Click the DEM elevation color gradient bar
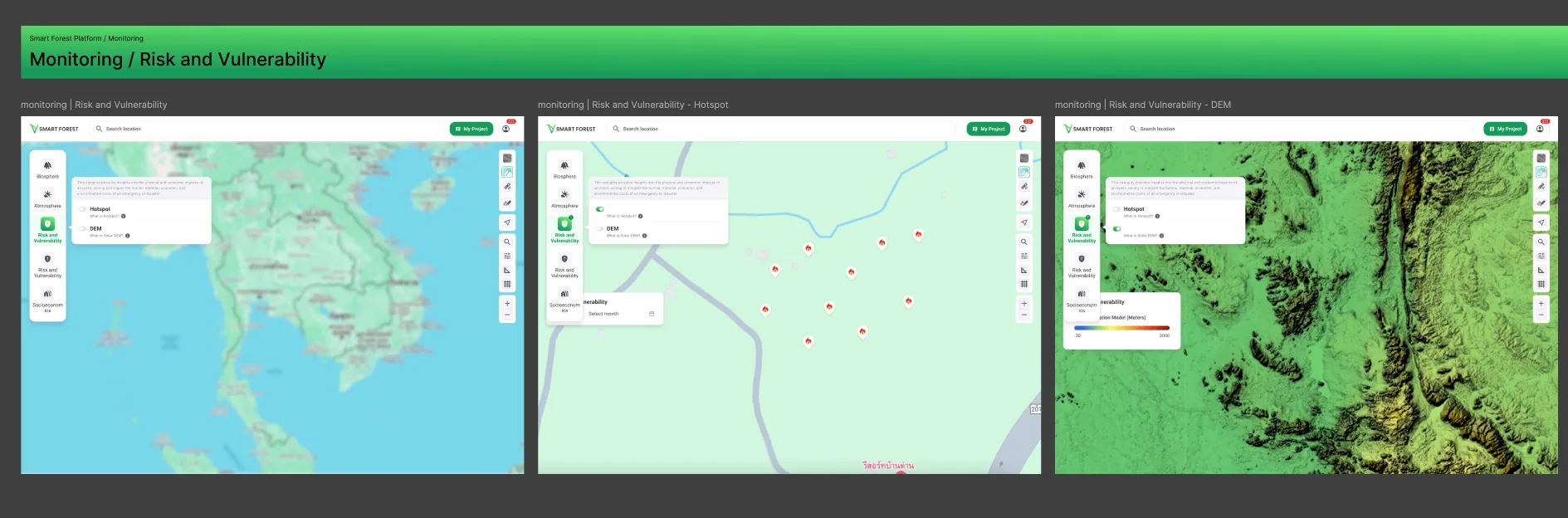This screenshot has width=1568, height=518. point(1121,328)
